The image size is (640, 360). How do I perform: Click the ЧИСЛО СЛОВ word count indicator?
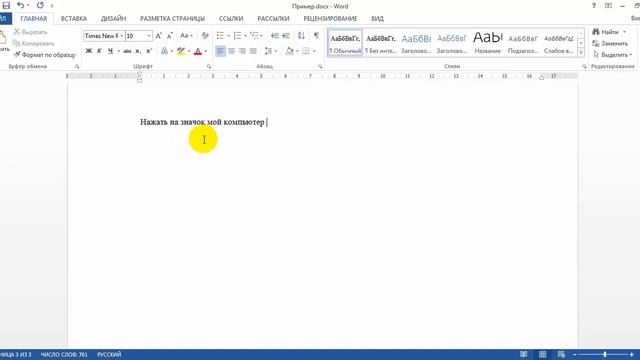point(64,354)
